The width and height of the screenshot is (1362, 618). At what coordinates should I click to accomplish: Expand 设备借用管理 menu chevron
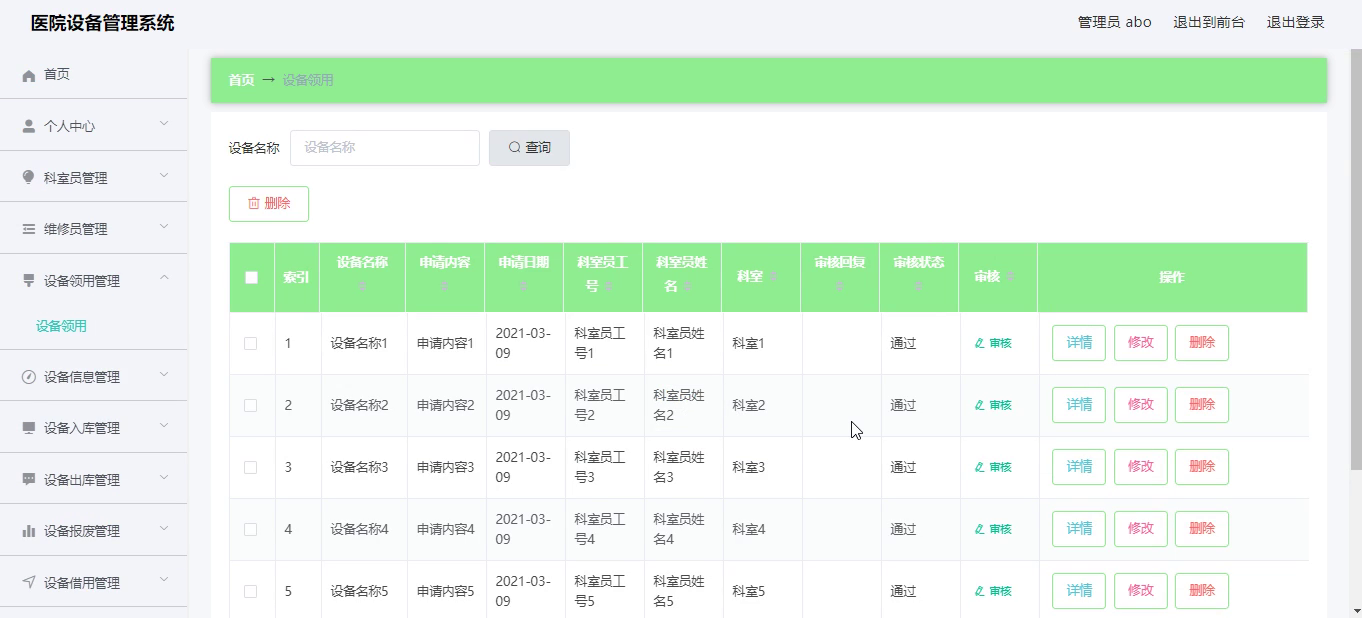[164, 580]
